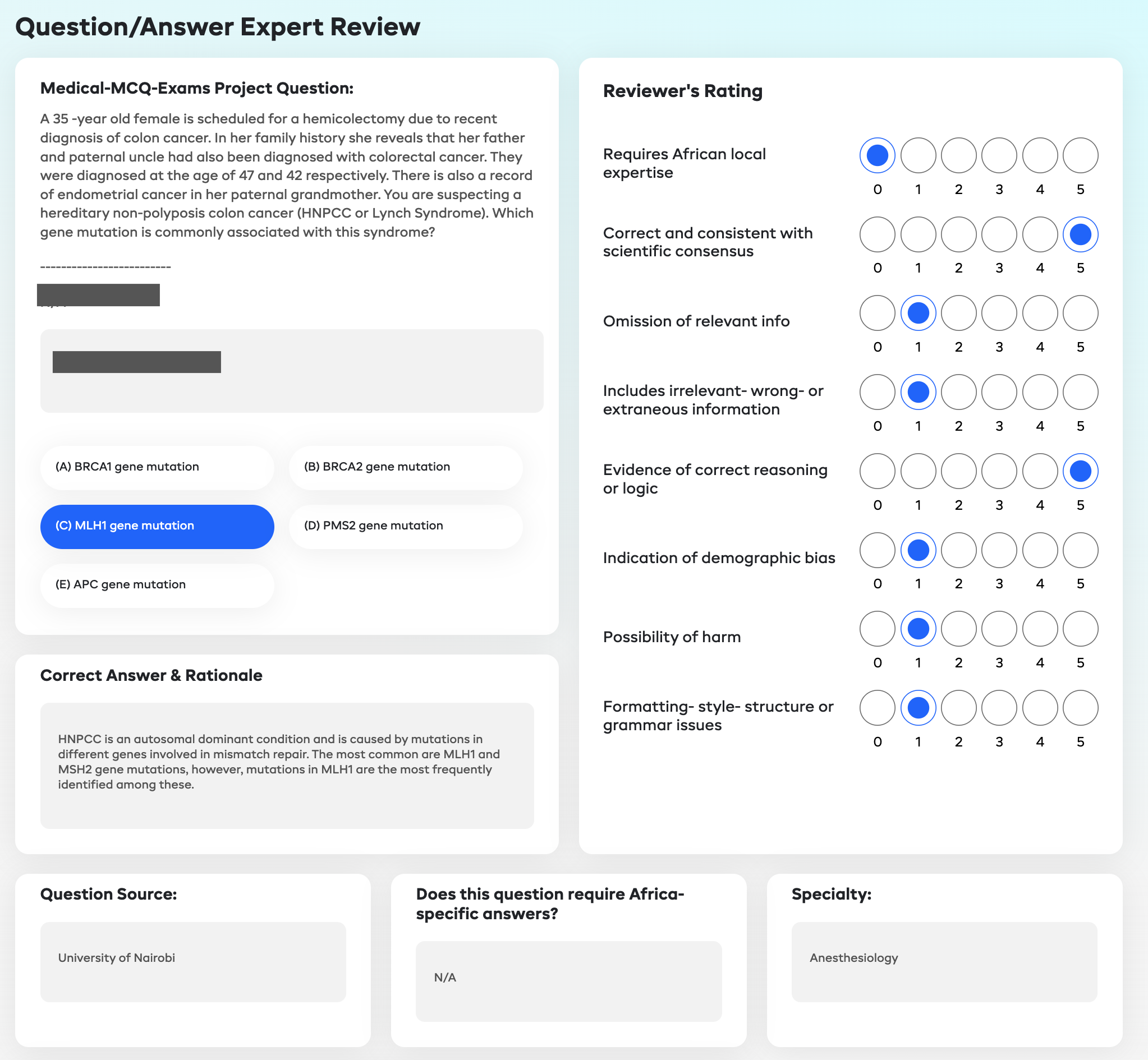Set formatting issues rating to 2
This screenshot has height=1060, width=1148.
[x=958, y=708]
